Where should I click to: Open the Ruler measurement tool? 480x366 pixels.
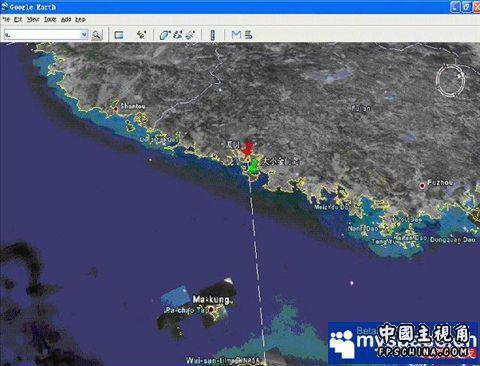tap(213, 35)
